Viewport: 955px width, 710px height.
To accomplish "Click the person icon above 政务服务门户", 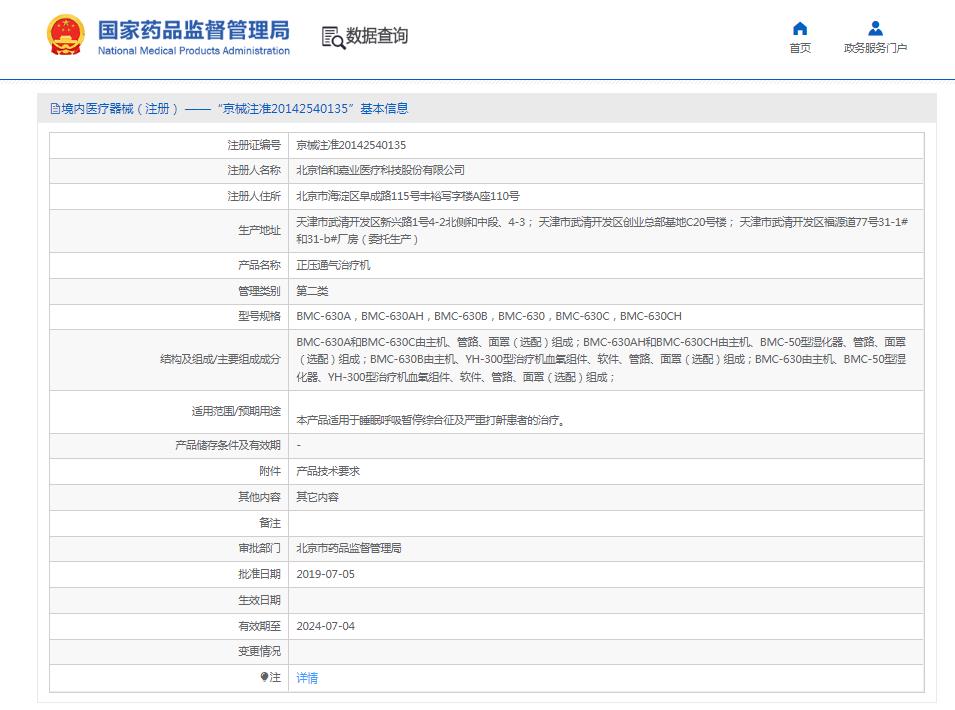I will click(x=873, y=28).
